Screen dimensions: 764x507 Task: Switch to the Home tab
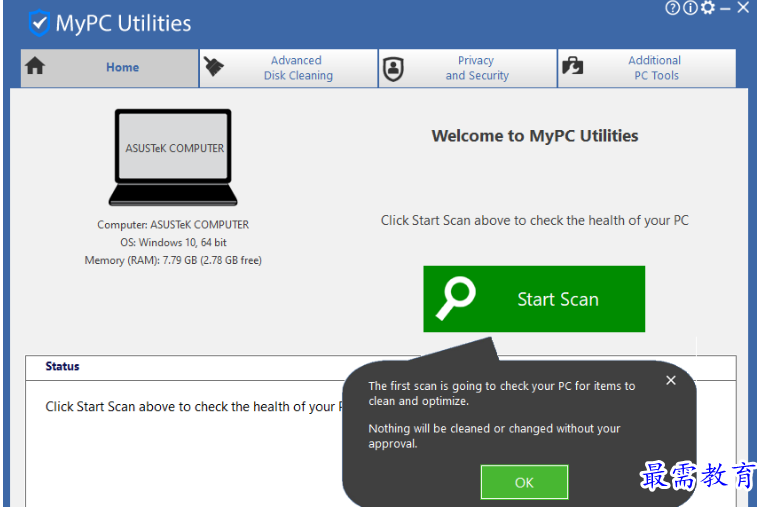click(x=110, y=68)
